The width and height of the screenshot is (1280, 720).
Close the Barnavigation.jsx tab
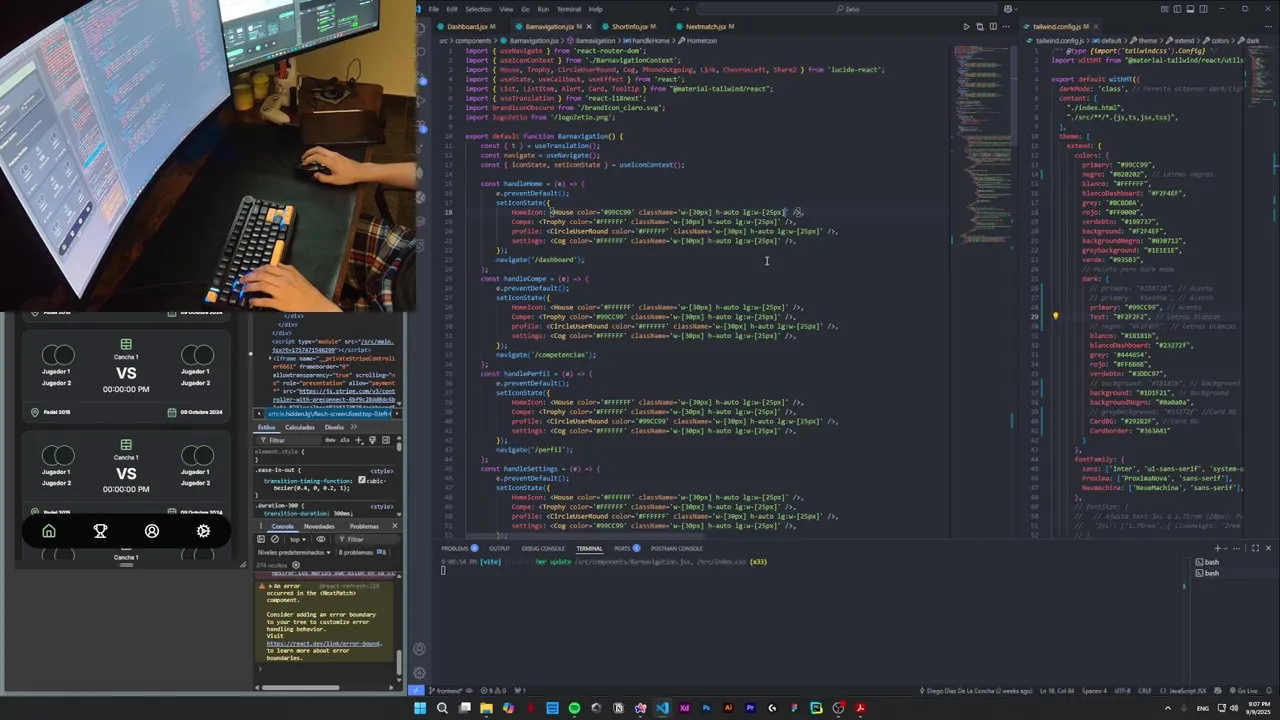[589, 26]
